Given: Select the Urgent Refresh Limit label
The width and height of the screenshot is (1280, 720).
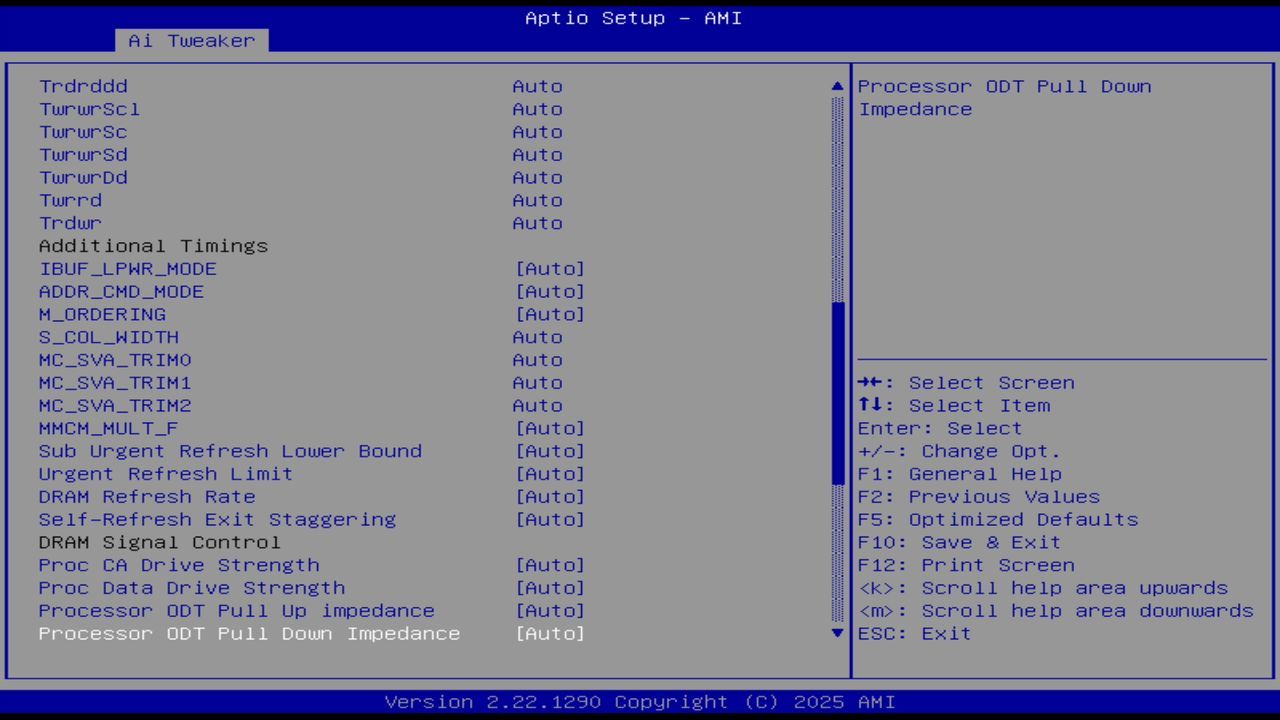Looking at the screenshot, I should pos(166,475).
